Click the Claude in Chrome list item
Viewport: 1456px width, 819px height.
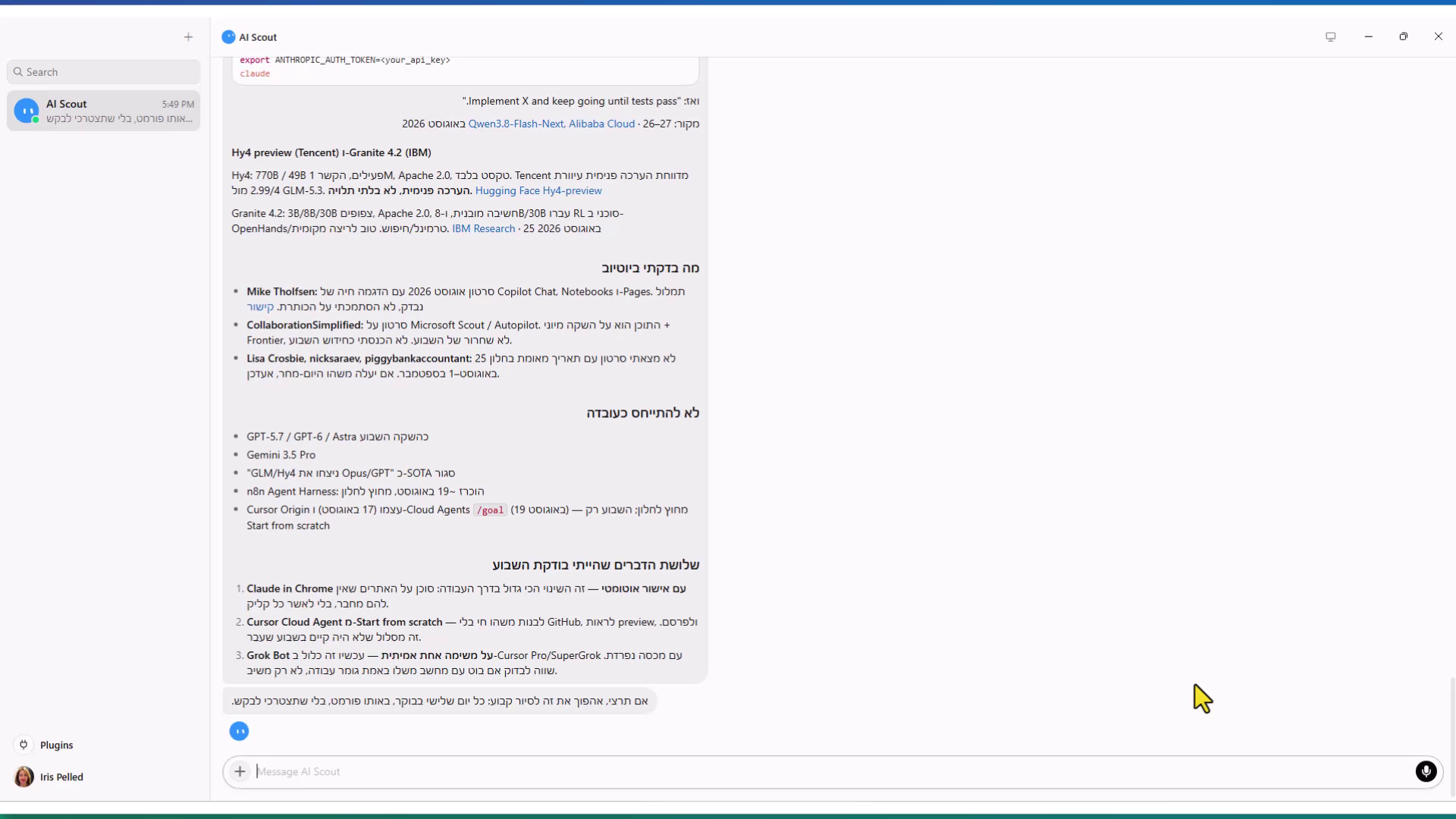coord(466,596)
